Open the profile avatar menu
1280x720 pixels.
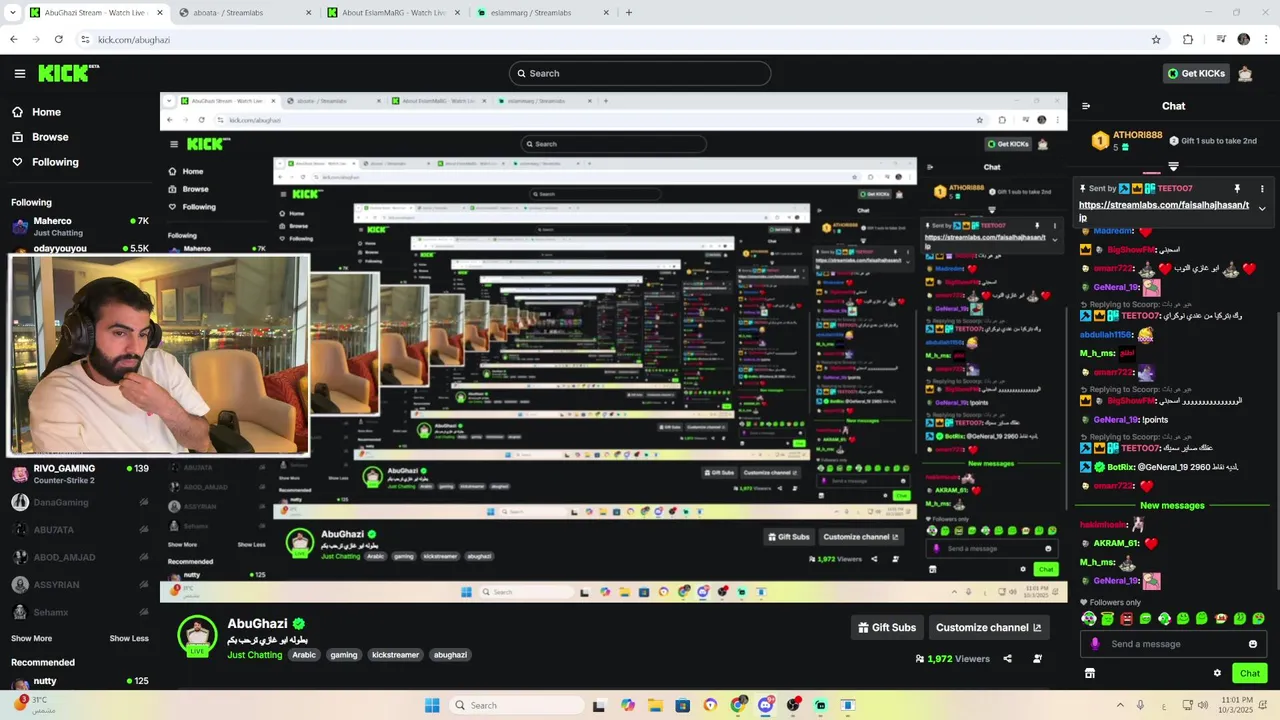(x=1245, y=73)
